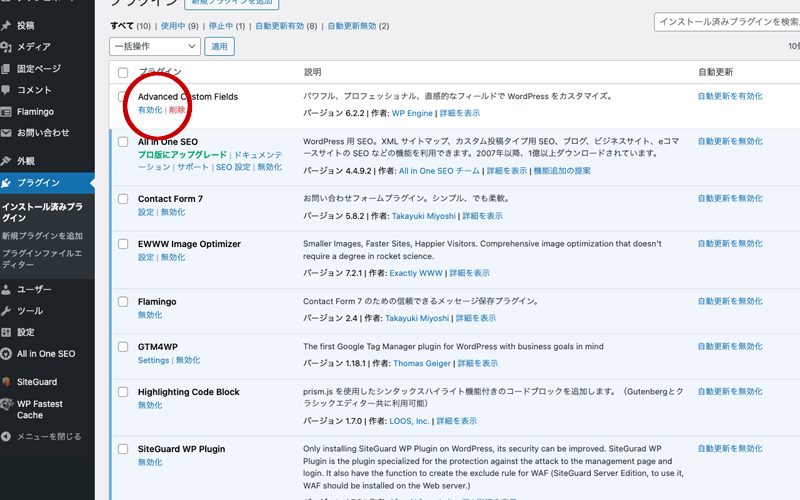Image resolution: width=800 pixels, height=500 pixels.
Task: Click 自動更新を無効化 for Flamingo
Action: click(x=730, y=301)
